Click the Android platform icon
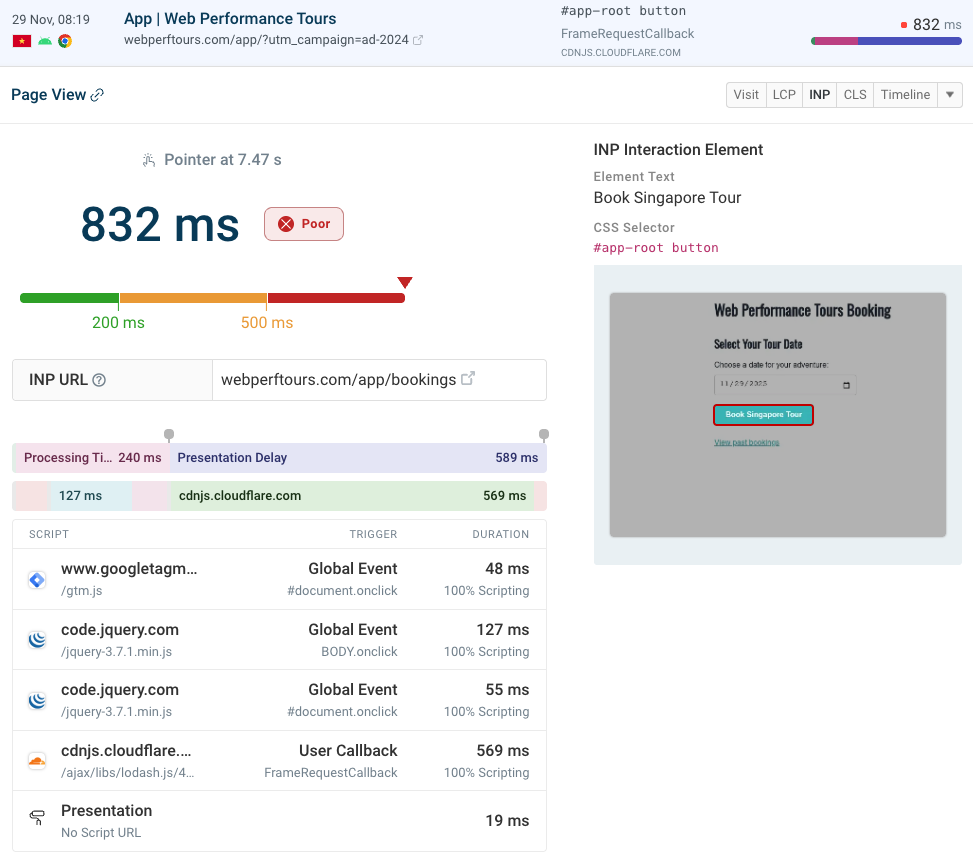The height and width of the screenshot is (866, 973). pos(45,41)
